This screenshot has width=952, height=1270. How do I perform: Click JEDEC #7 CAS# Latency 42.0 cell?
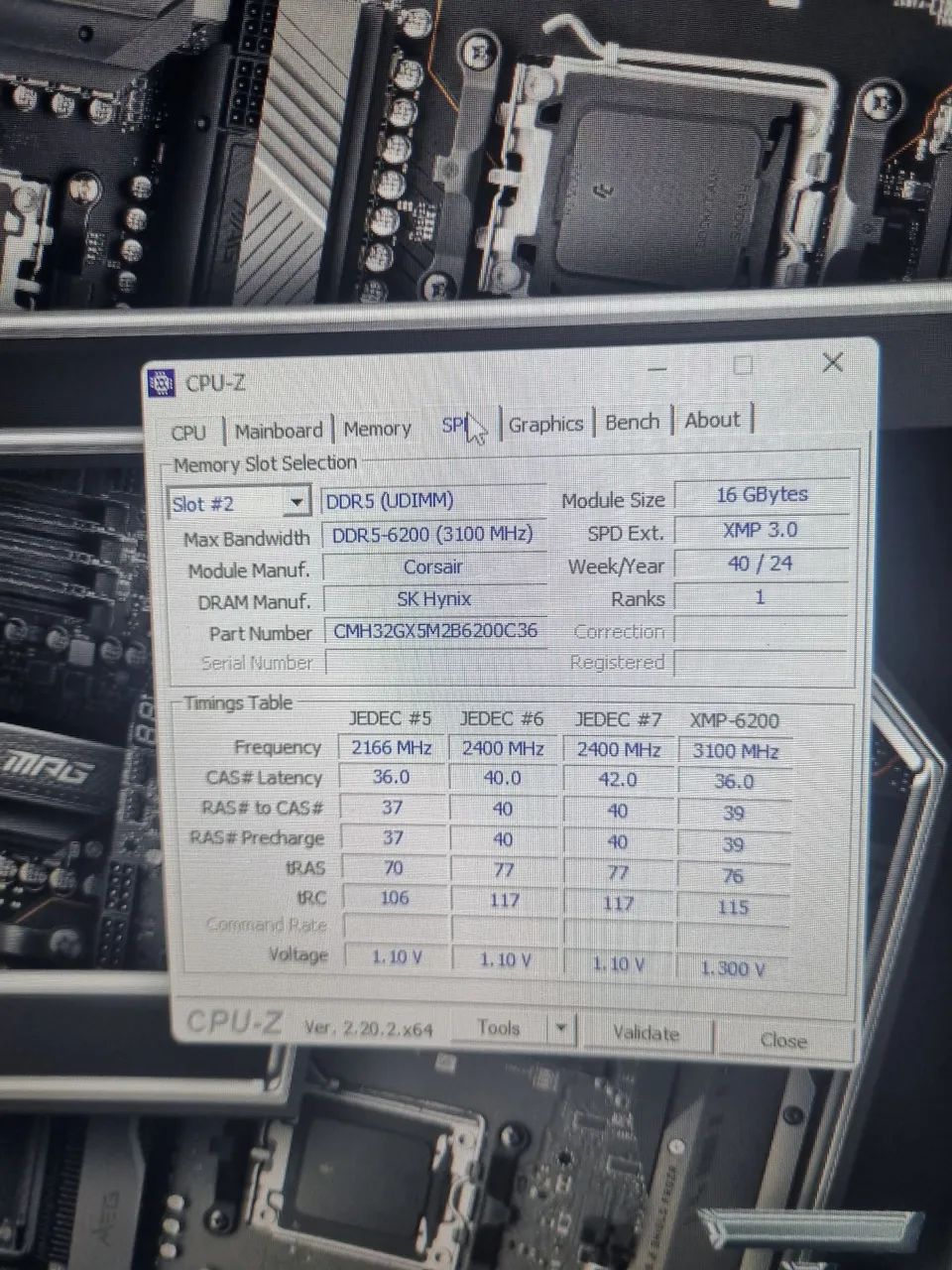pos(618,780)
